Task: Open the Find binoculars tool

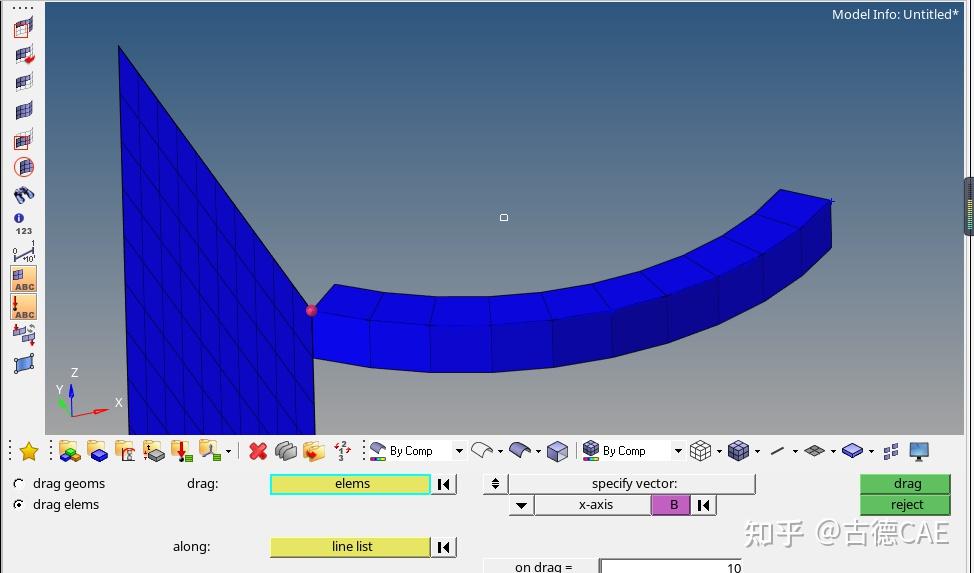Action: (x=24, y=195)
